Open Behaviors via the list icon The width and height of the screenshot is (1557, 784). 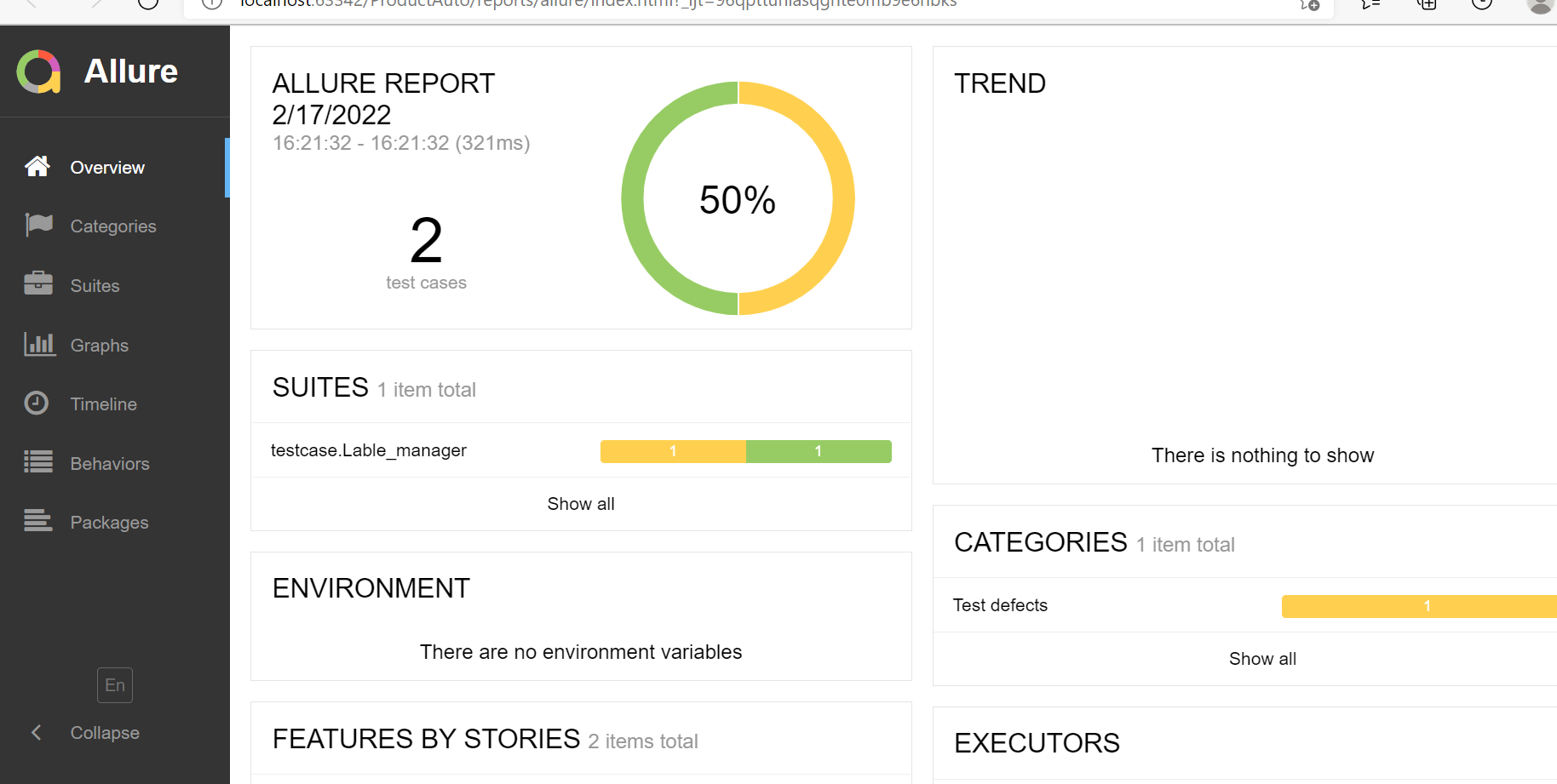tap(38, 462)
